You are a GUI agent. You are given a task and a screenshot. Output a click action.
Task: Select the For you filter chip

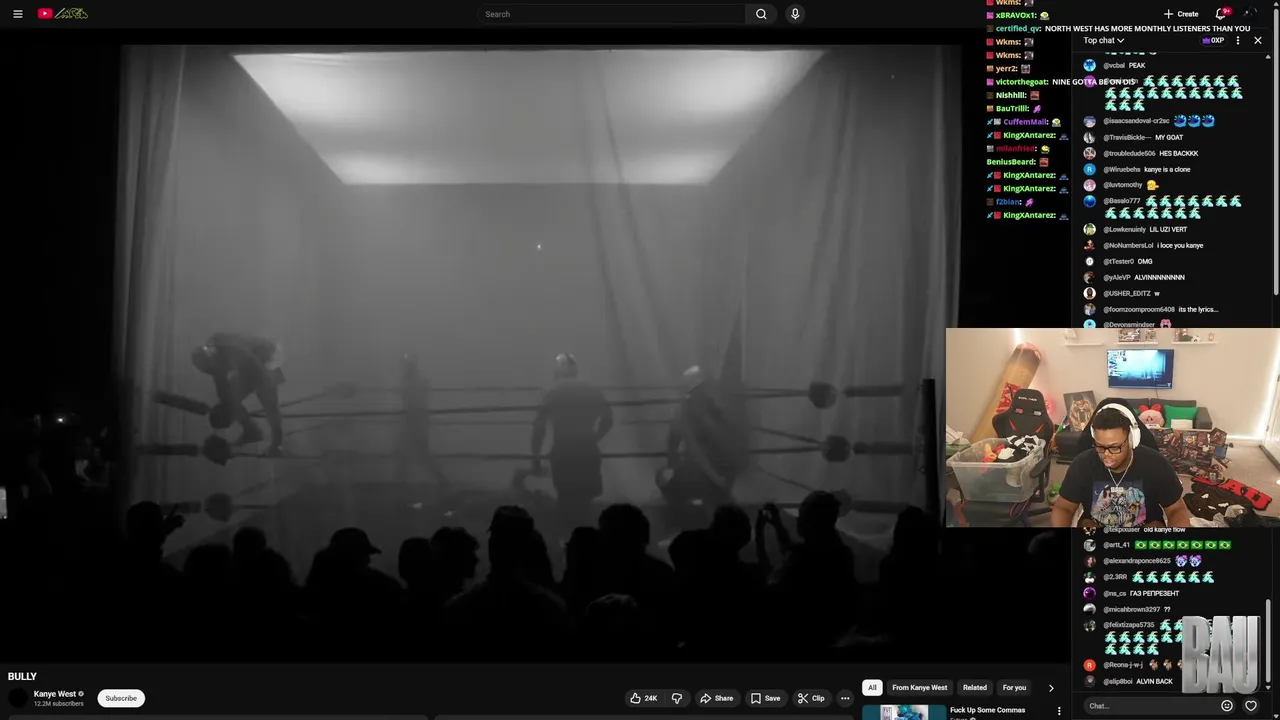[1014, 688]
